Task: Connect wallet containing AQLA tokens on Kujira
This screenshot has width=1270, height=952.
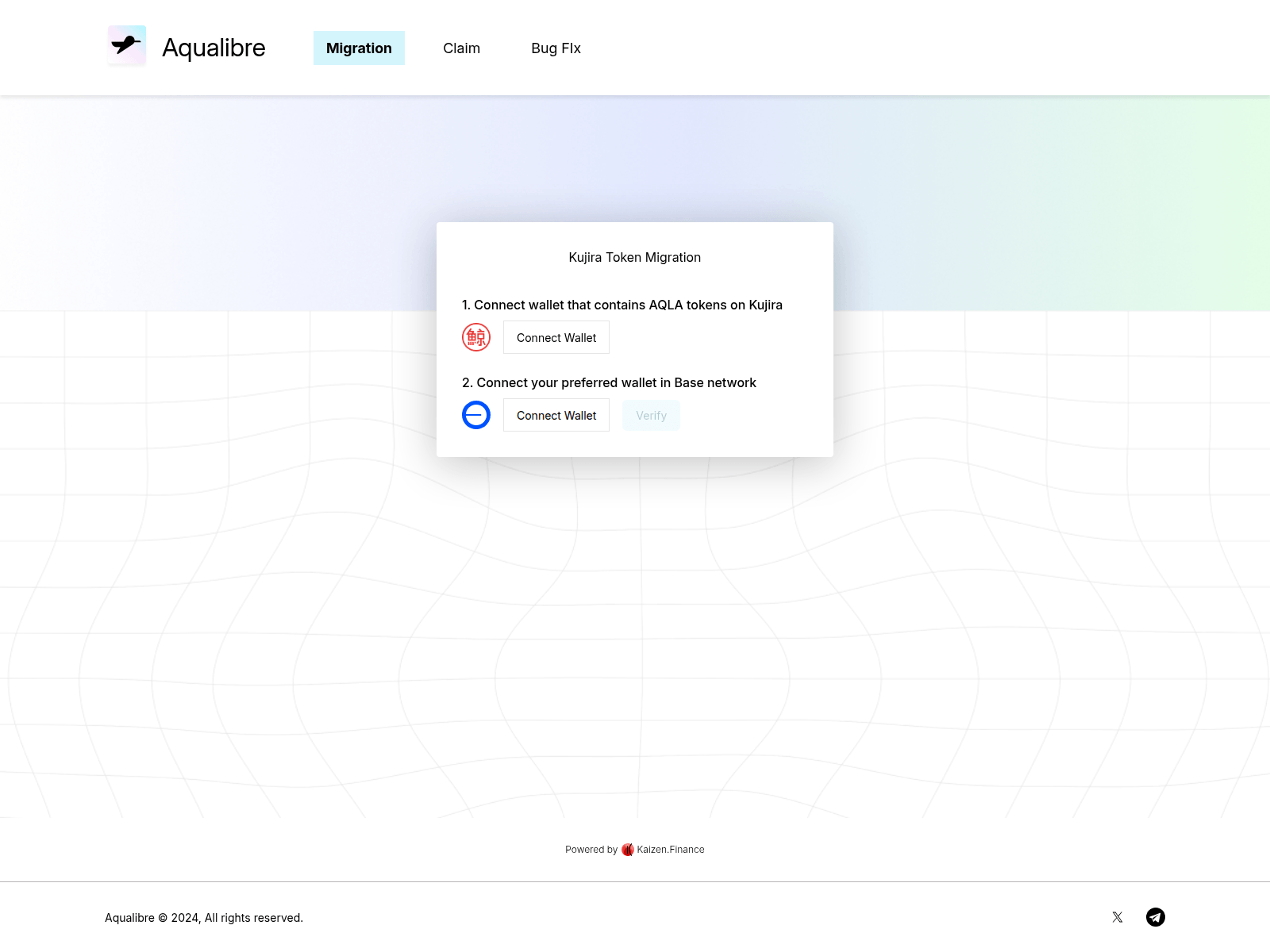Action: tap(556, 337)
